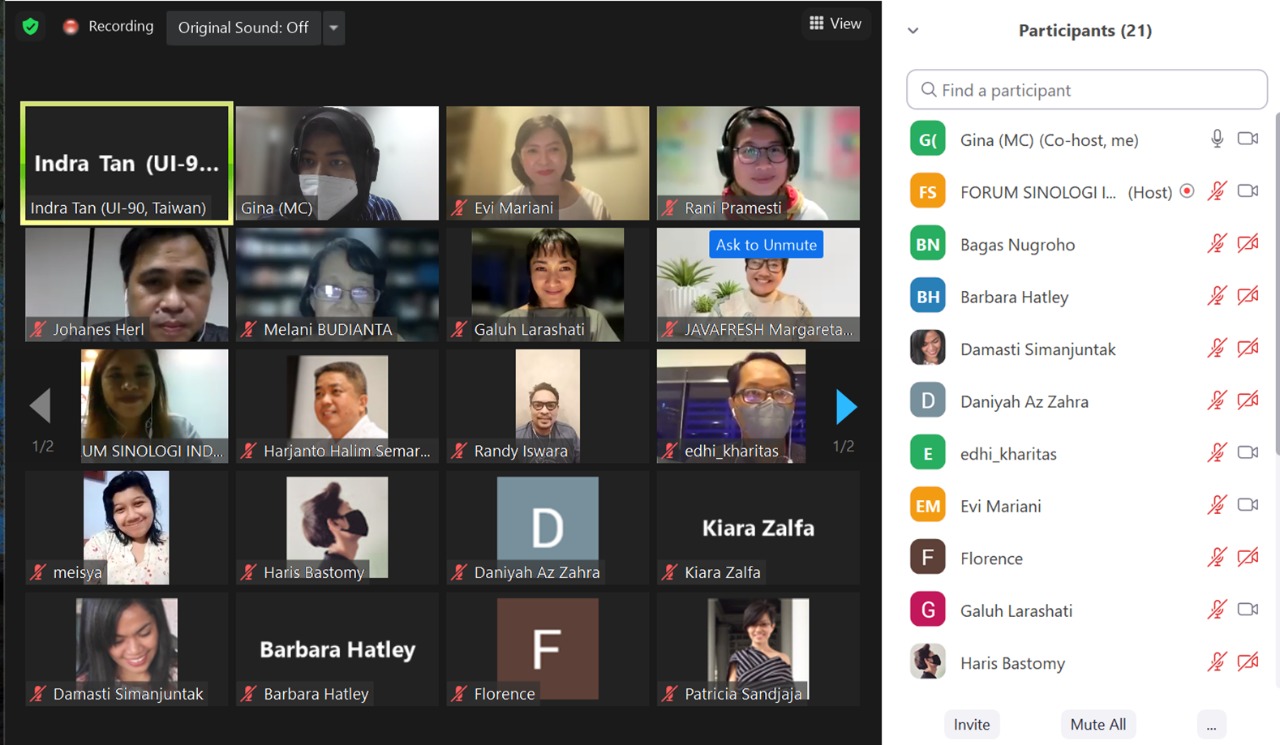This screenshot has height=745, width=1280.
Task: Click the microphone icon next to Gina (MC)
Action: click(x=1217, y=139)
